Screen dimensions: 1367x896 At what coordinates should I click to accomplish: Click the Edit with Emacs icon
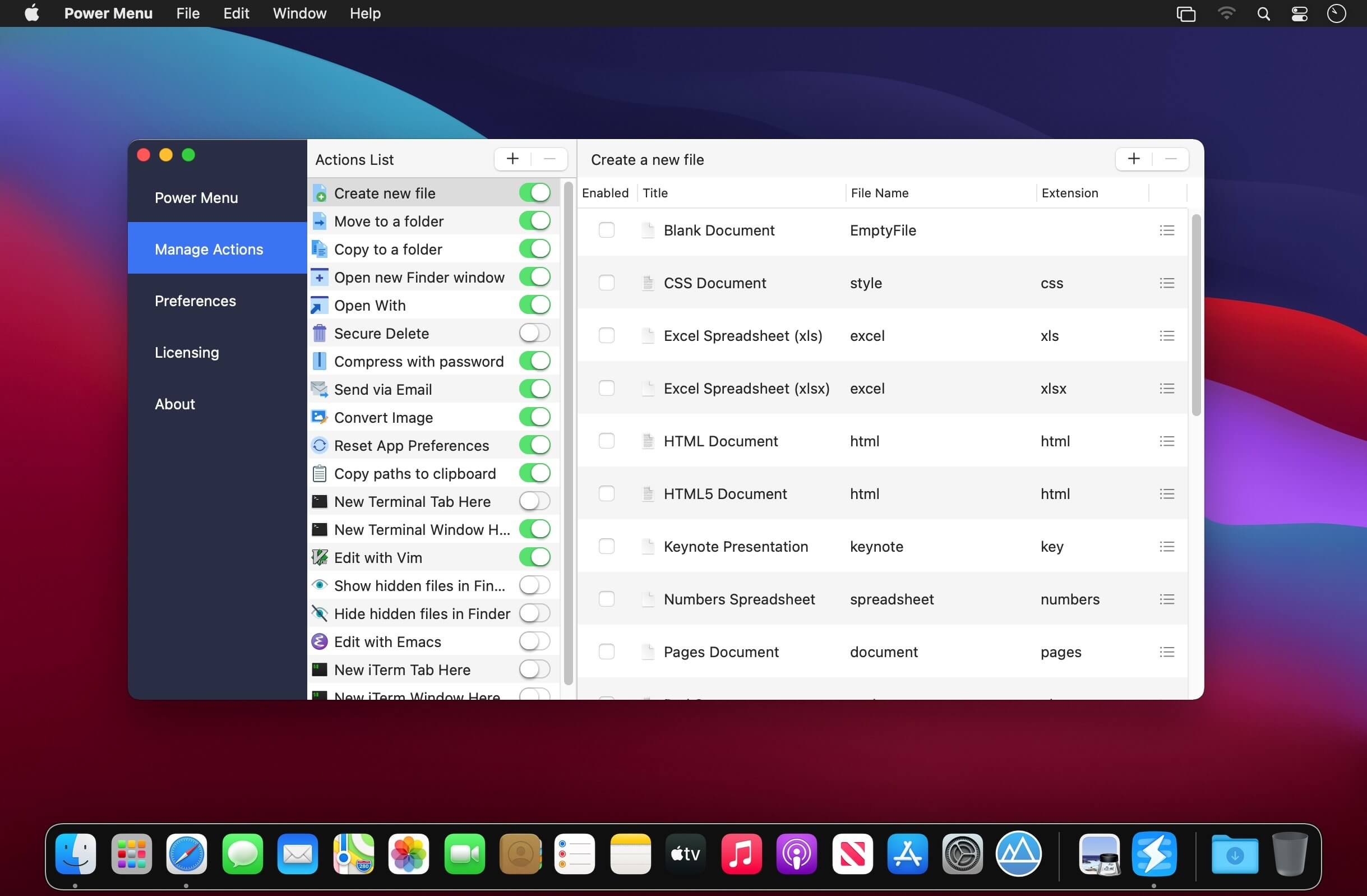320,641
